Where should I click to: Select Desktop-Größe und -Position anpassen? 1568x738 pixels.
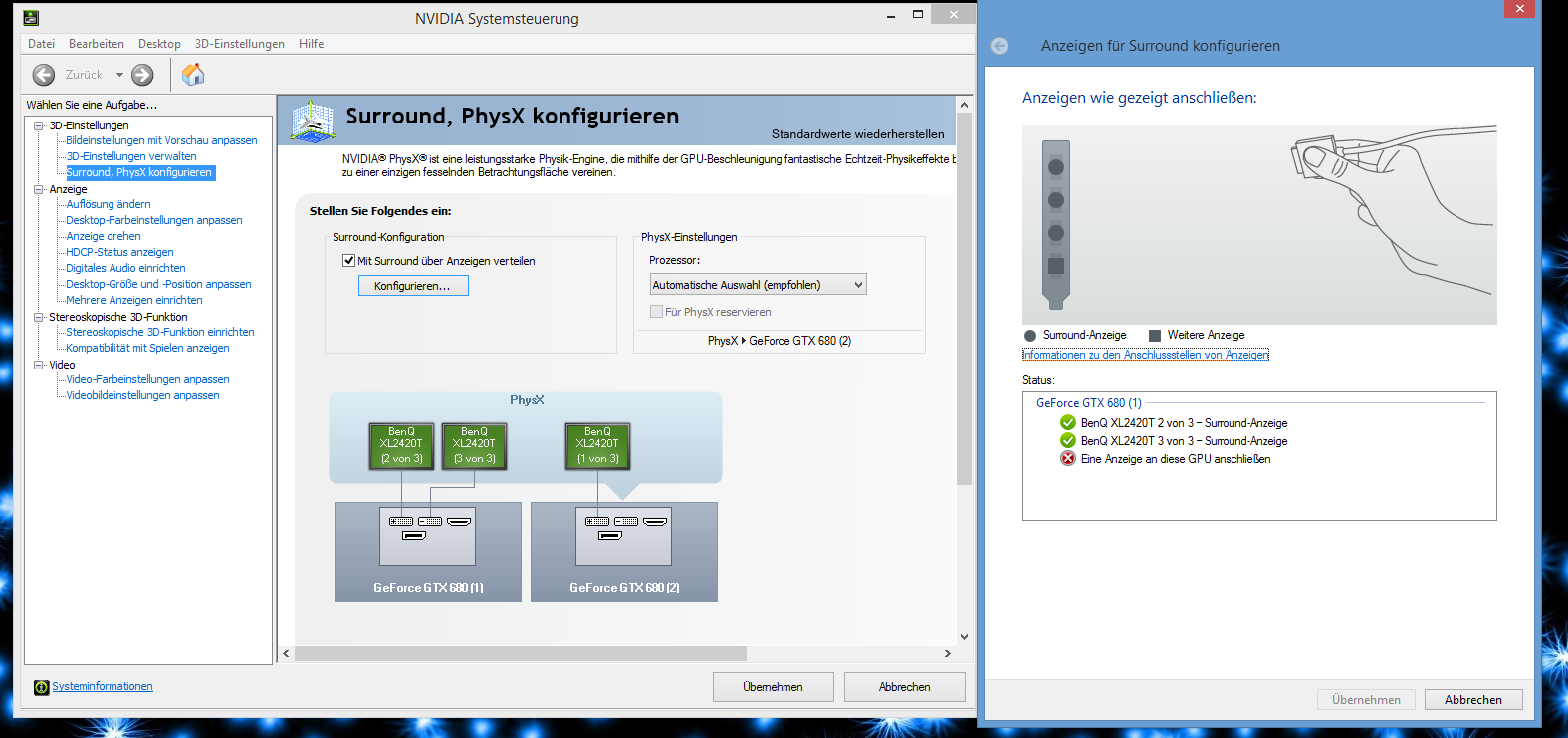click(158, 284)
